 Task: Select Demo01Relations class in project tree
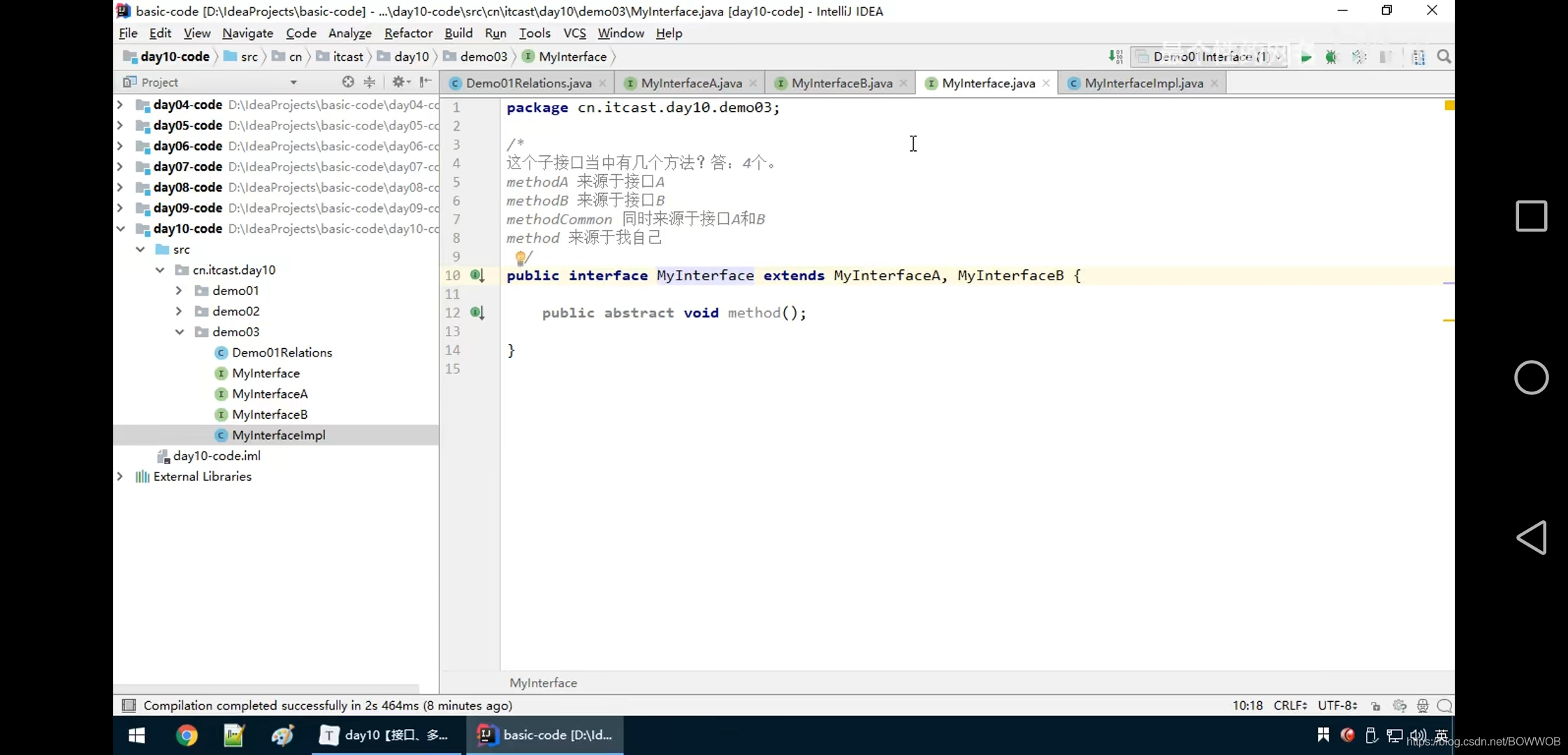click(x=282, y=353)
